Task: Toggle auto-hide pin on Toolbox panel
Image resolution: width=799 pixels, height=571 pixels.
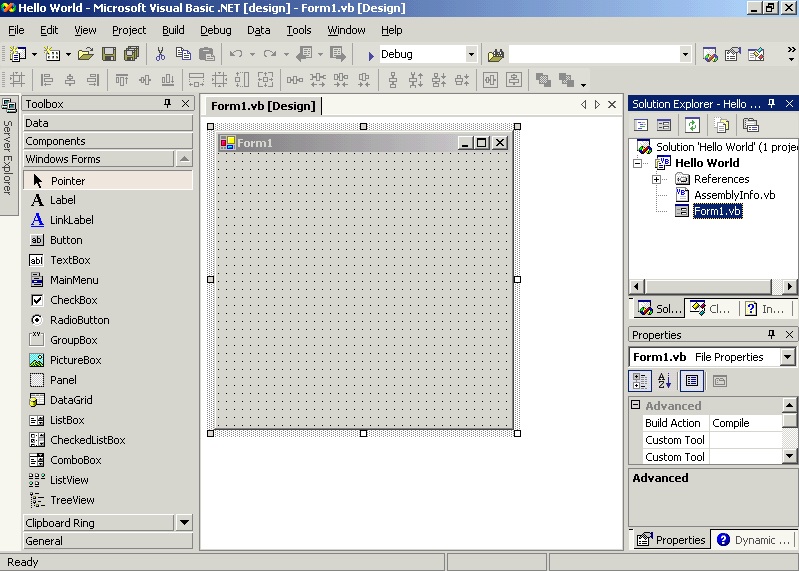Action: point(168,104)
